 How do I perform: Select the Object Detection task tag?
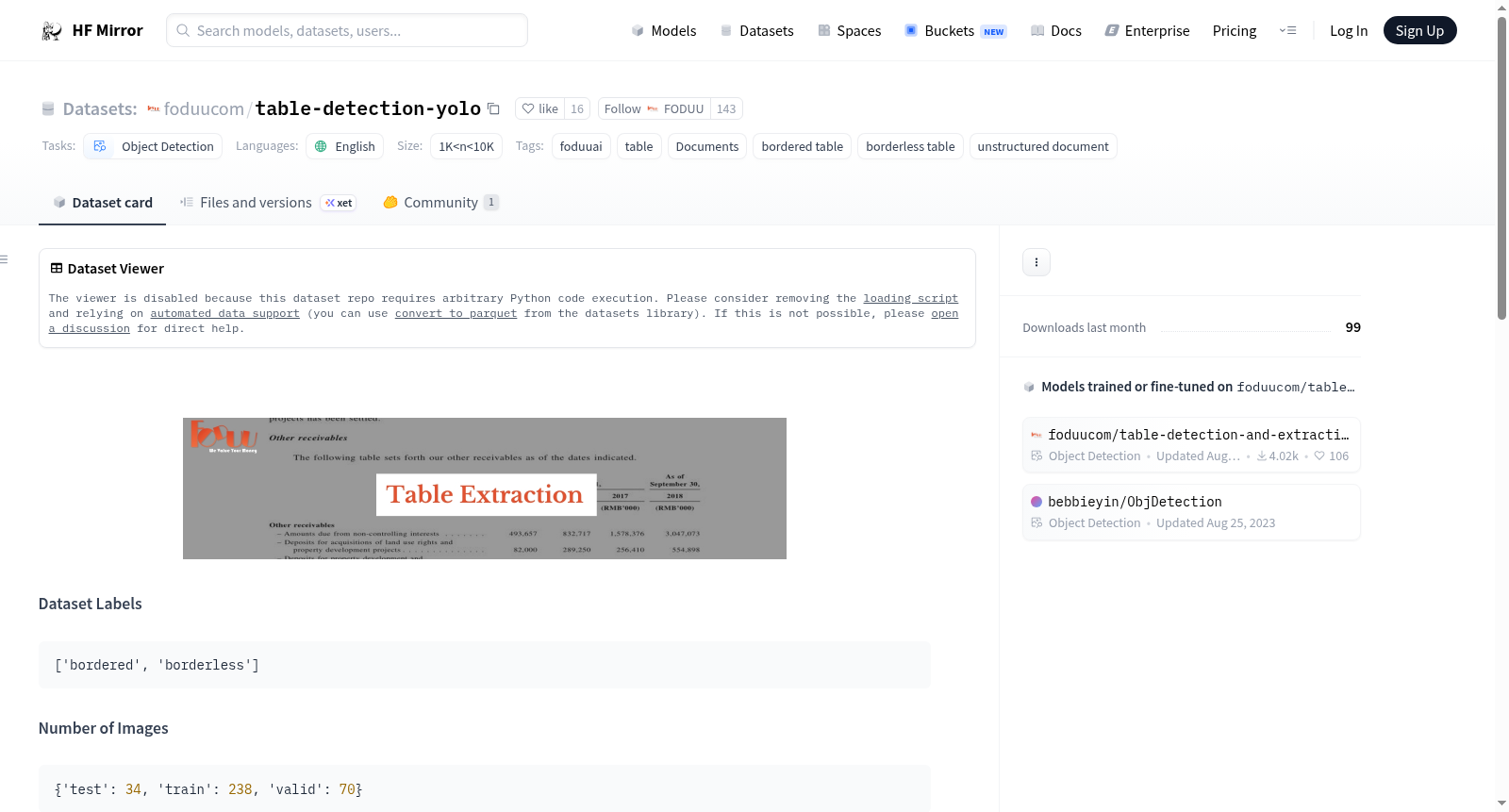(153, 146)
